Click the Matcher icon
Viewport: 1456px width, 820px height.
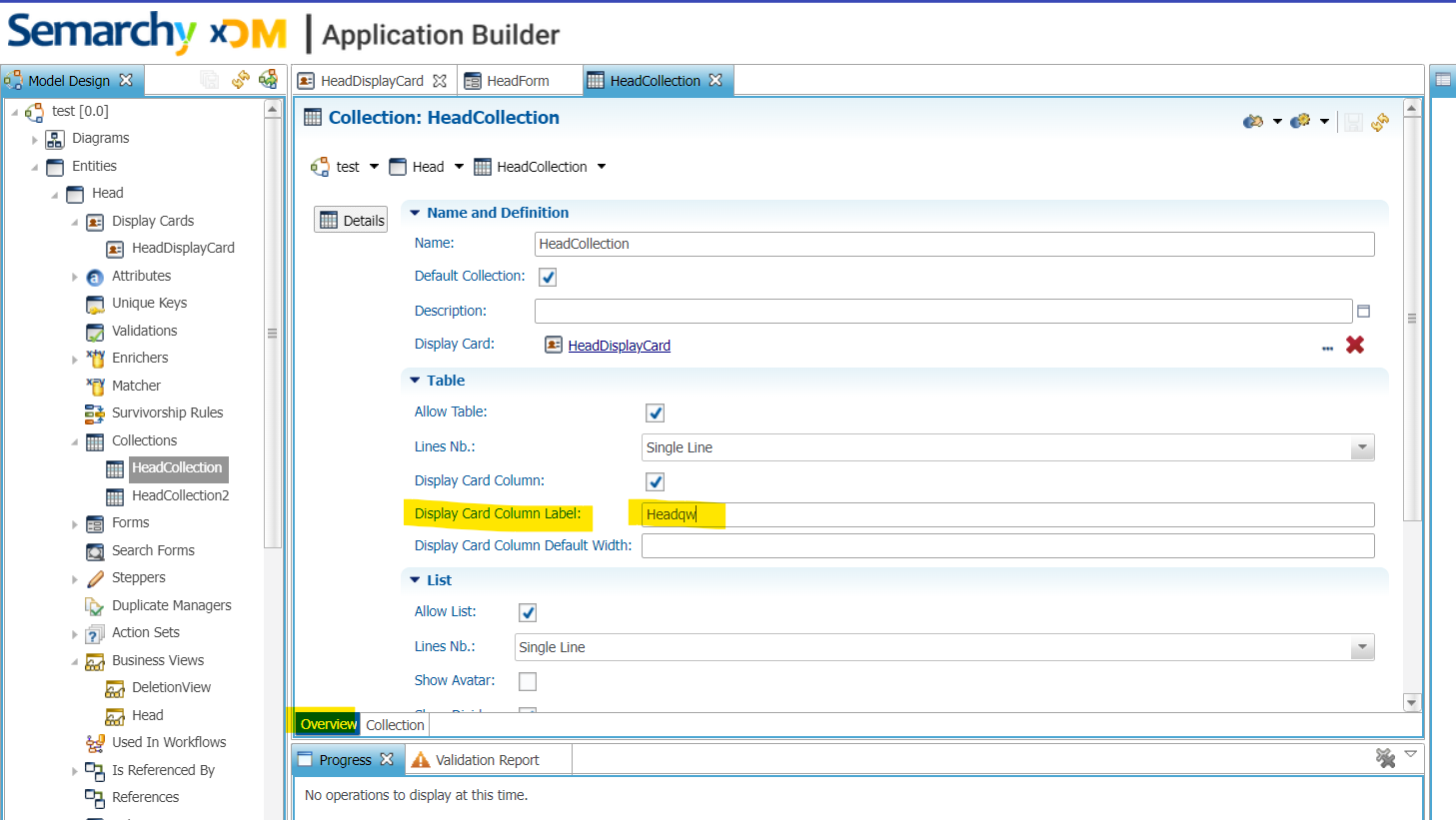point(95,387)
